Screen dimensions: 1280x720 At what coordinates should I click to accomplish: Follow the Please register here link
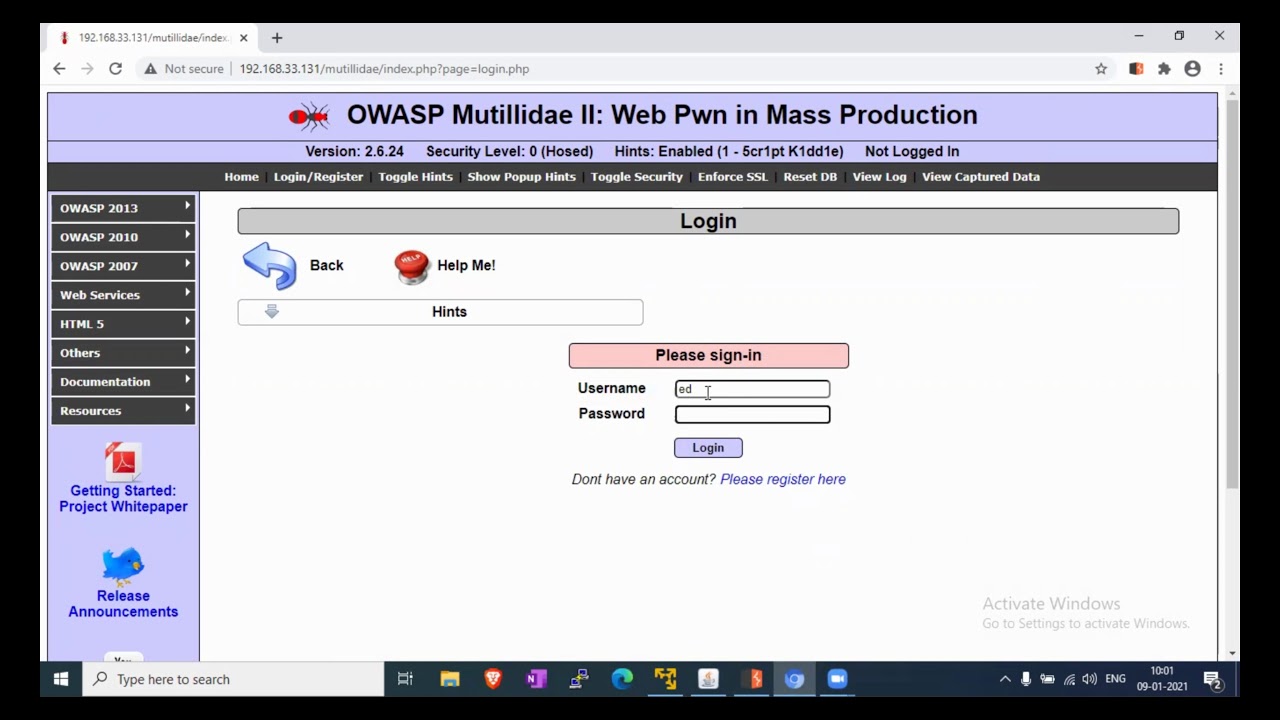783,479
